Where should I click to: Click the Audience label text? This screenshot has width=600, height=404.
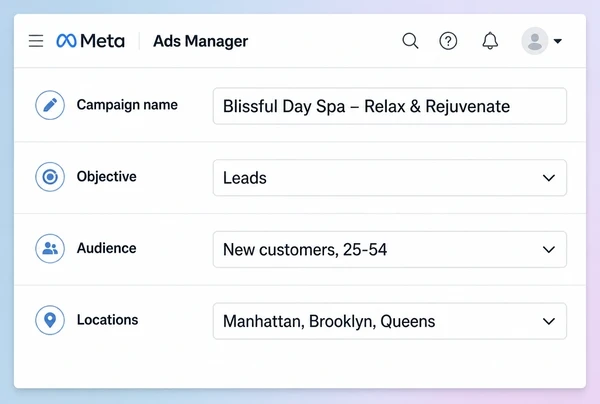106,248
